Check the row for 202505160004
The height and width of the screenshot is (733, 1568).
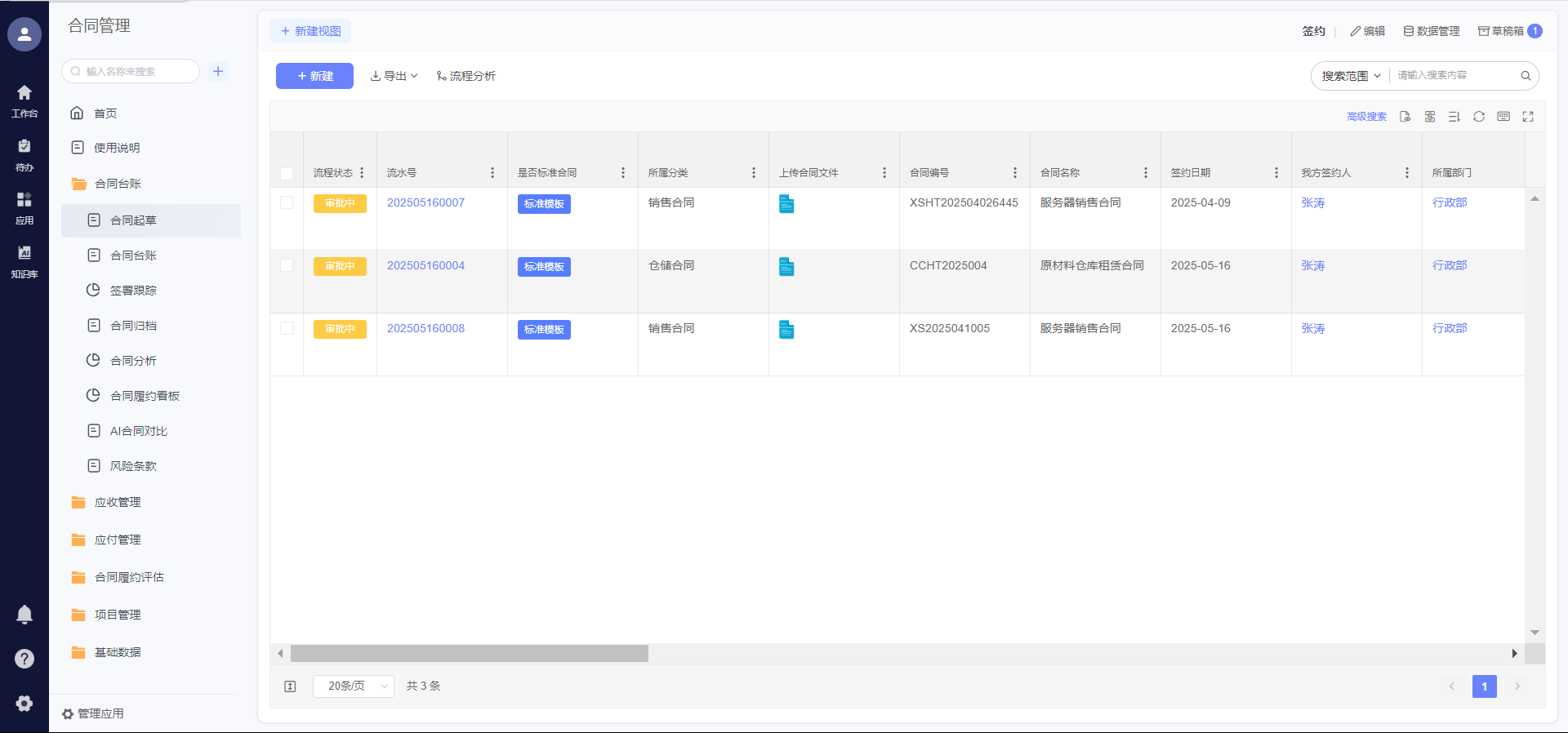[x=287, y=265]
